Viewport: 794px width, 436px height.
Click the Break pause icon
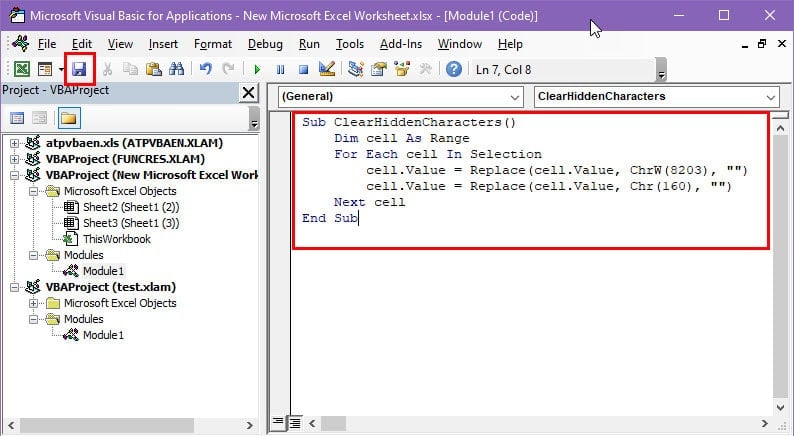[x=280, y=69]
